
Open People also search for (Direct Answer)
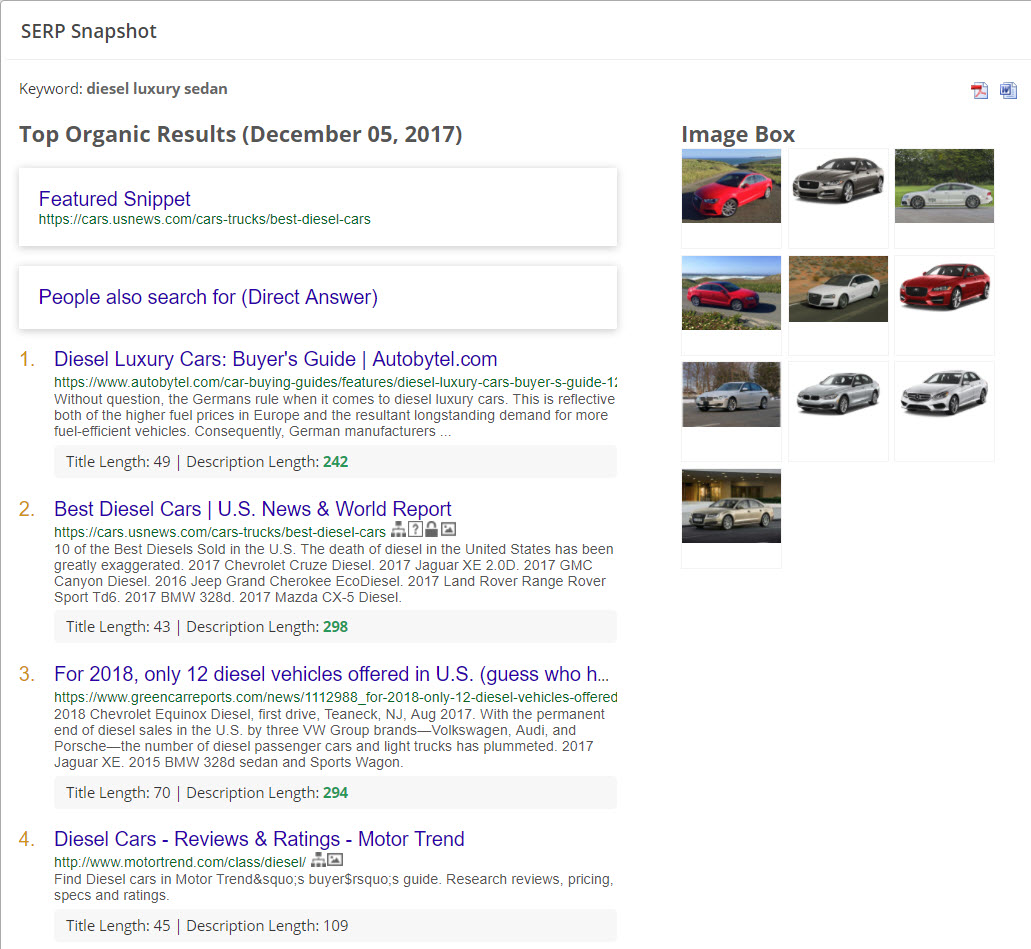(208, 297)
